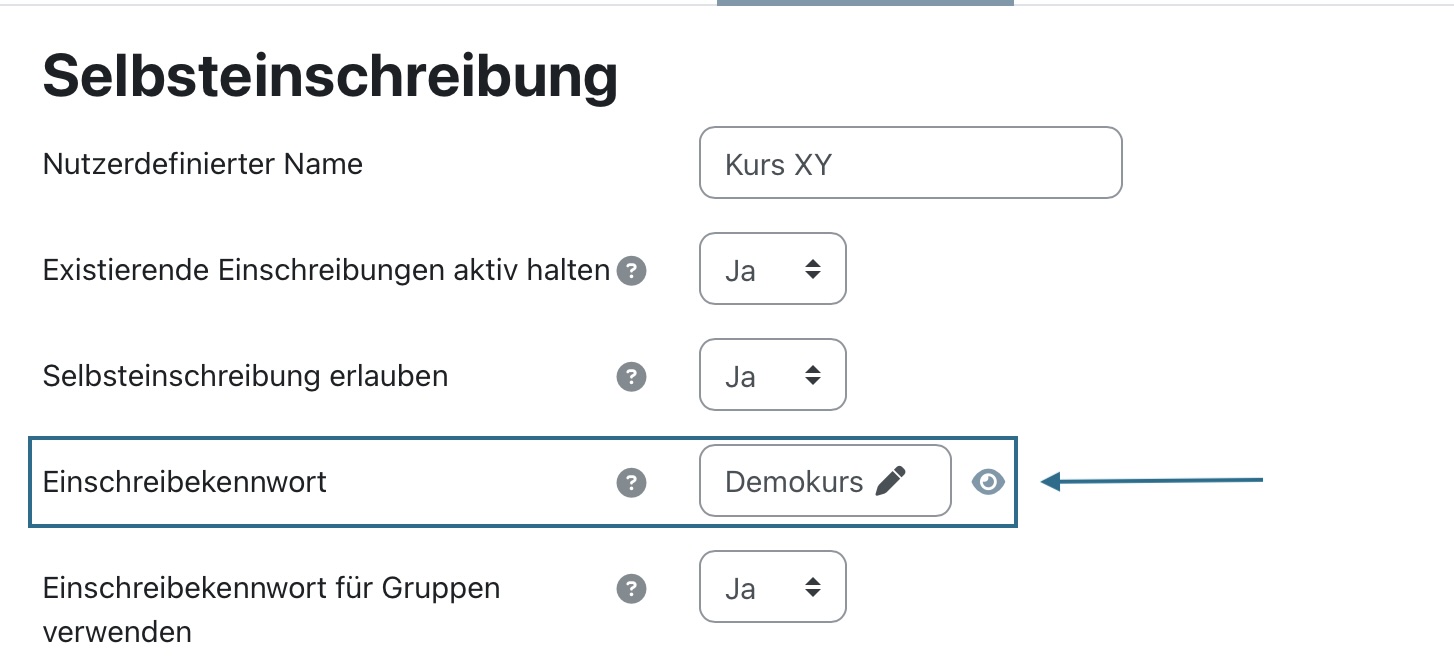Click the Existierende Einschreibungen aktiv halten label
Screen dimensions: 1454x656
point(326,270)
